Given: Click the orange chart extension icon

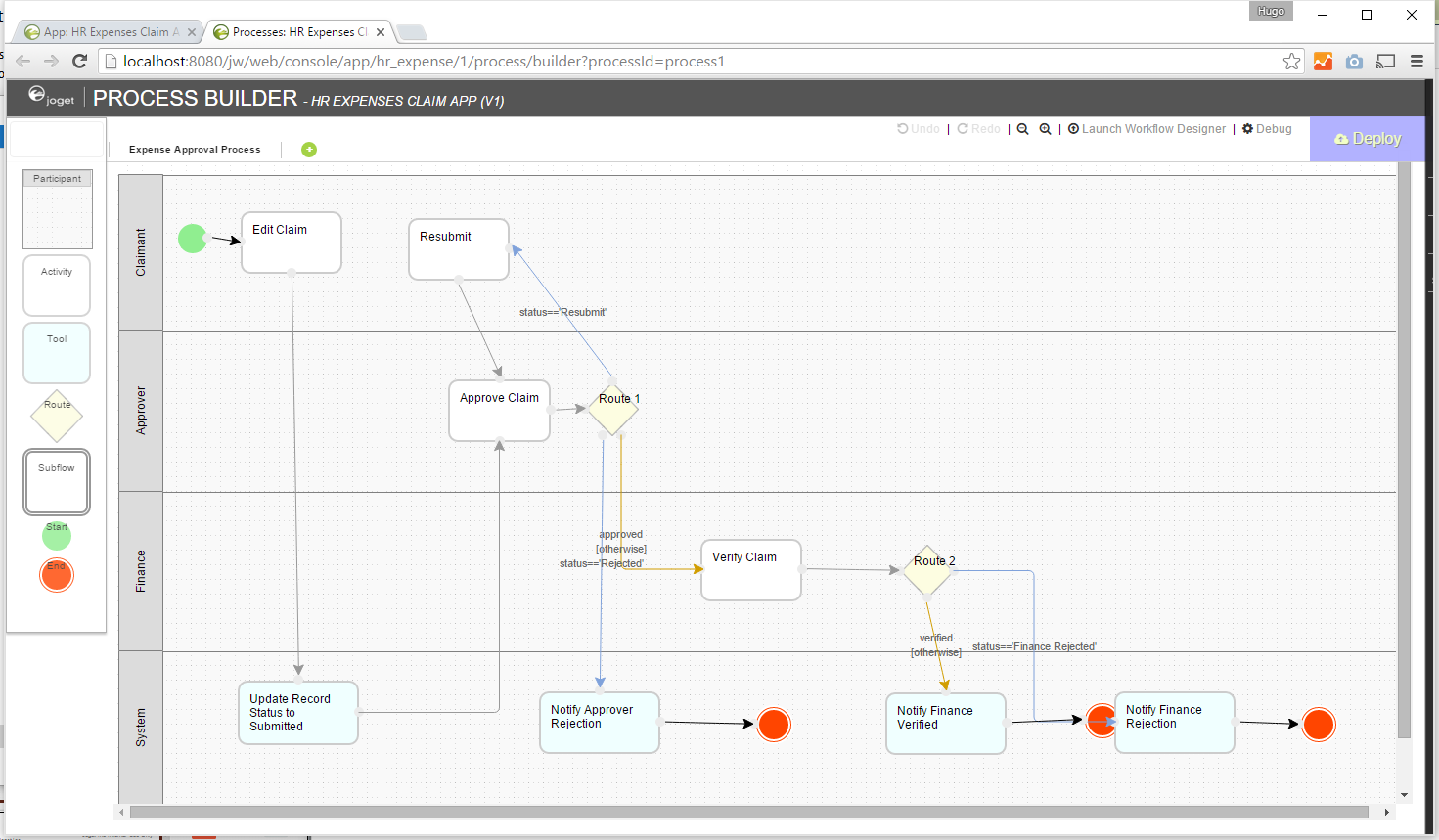Looking at the screenshot, I should click(1323, 62).
